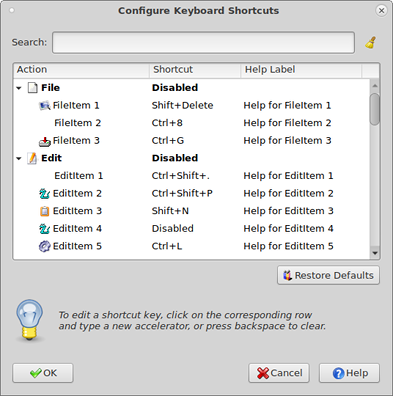Click in the Search input field
Screen dimensions: 393x396
(203, 43)
